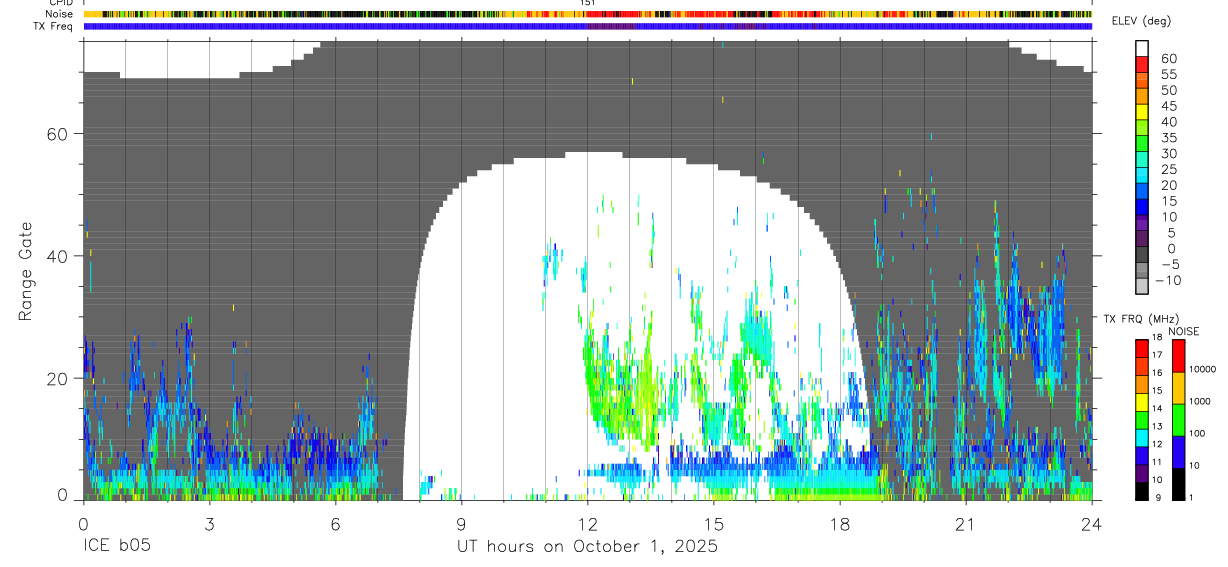Click the '3' tick on the UT hours axis
Screen dimensions: 1228x567
click(209, 524)
